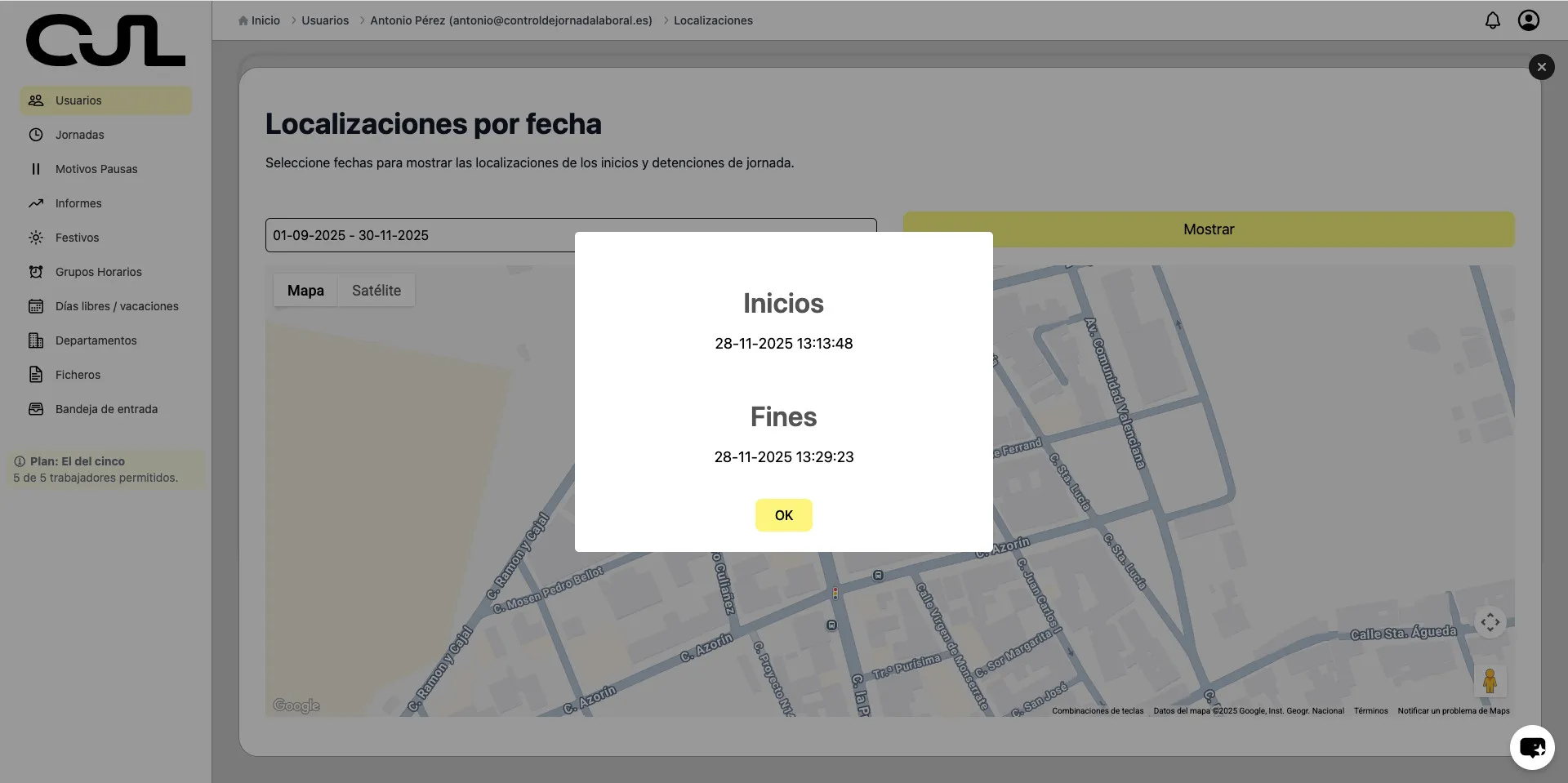The width and height of the screenshot is (1568, 783).
Task: Open the chat support widget icon
Action: (x=1531, y=747)
